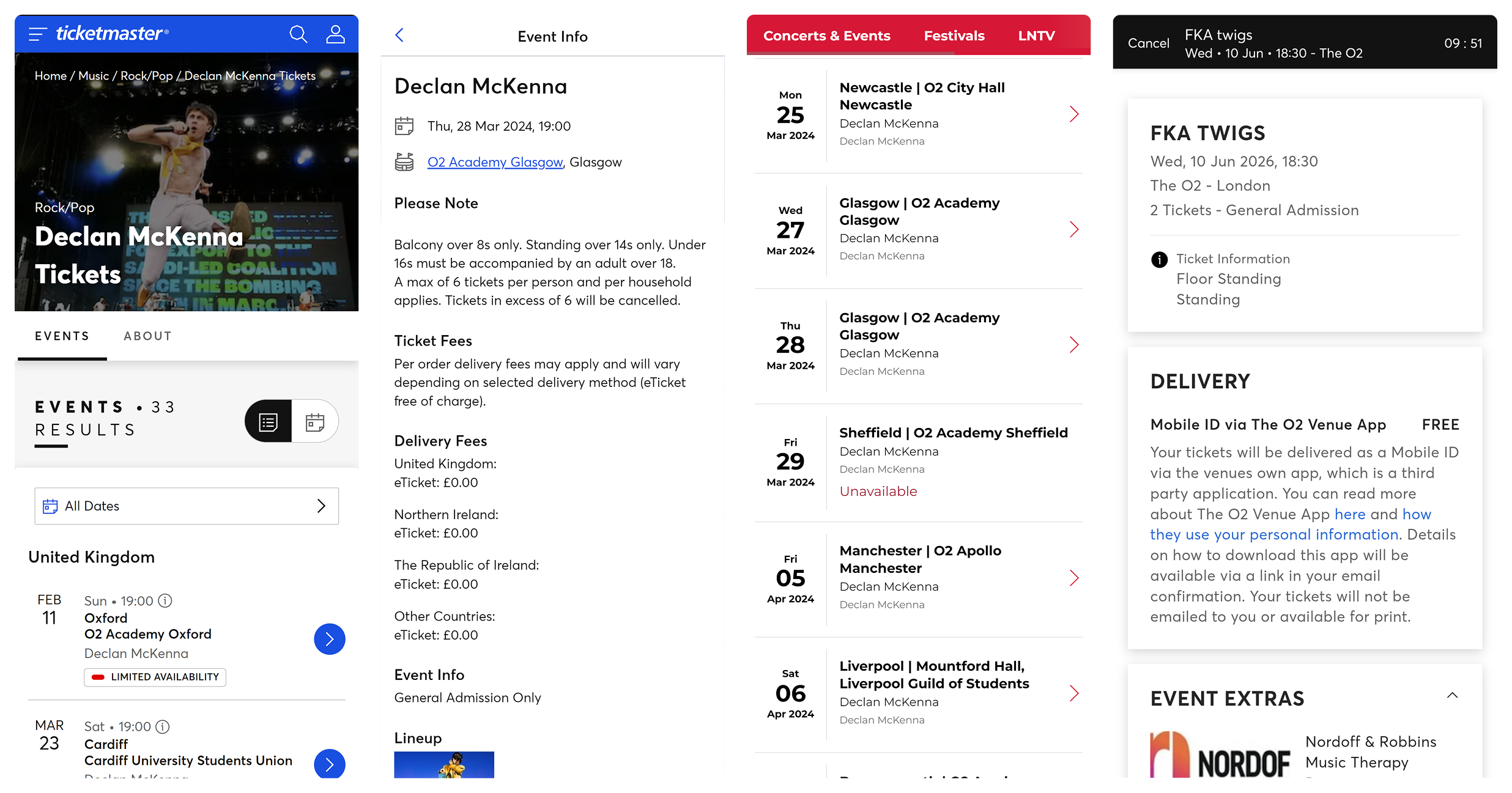This screenshot has height=793, width=1512.
Task: Click the red Unavailable status text
Action: point(878,492)
